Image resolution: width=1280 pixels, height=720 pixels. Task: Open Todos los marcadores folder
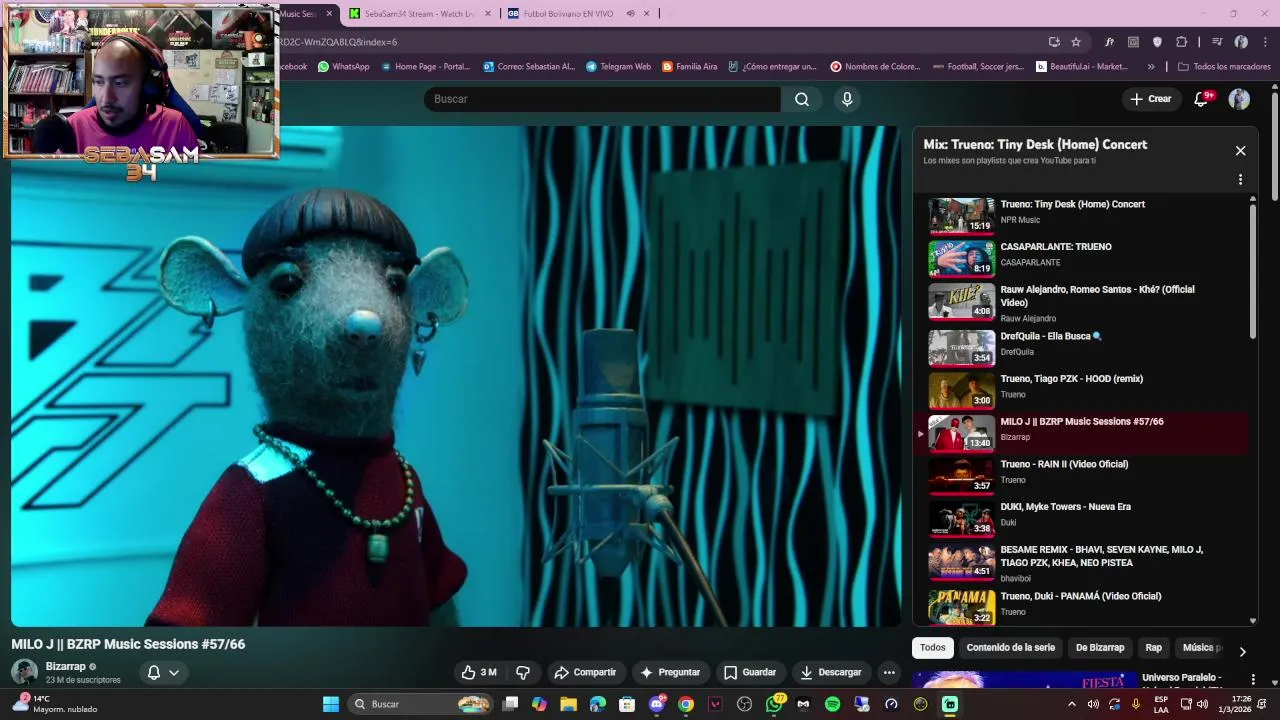click(x=1224, y=67)
